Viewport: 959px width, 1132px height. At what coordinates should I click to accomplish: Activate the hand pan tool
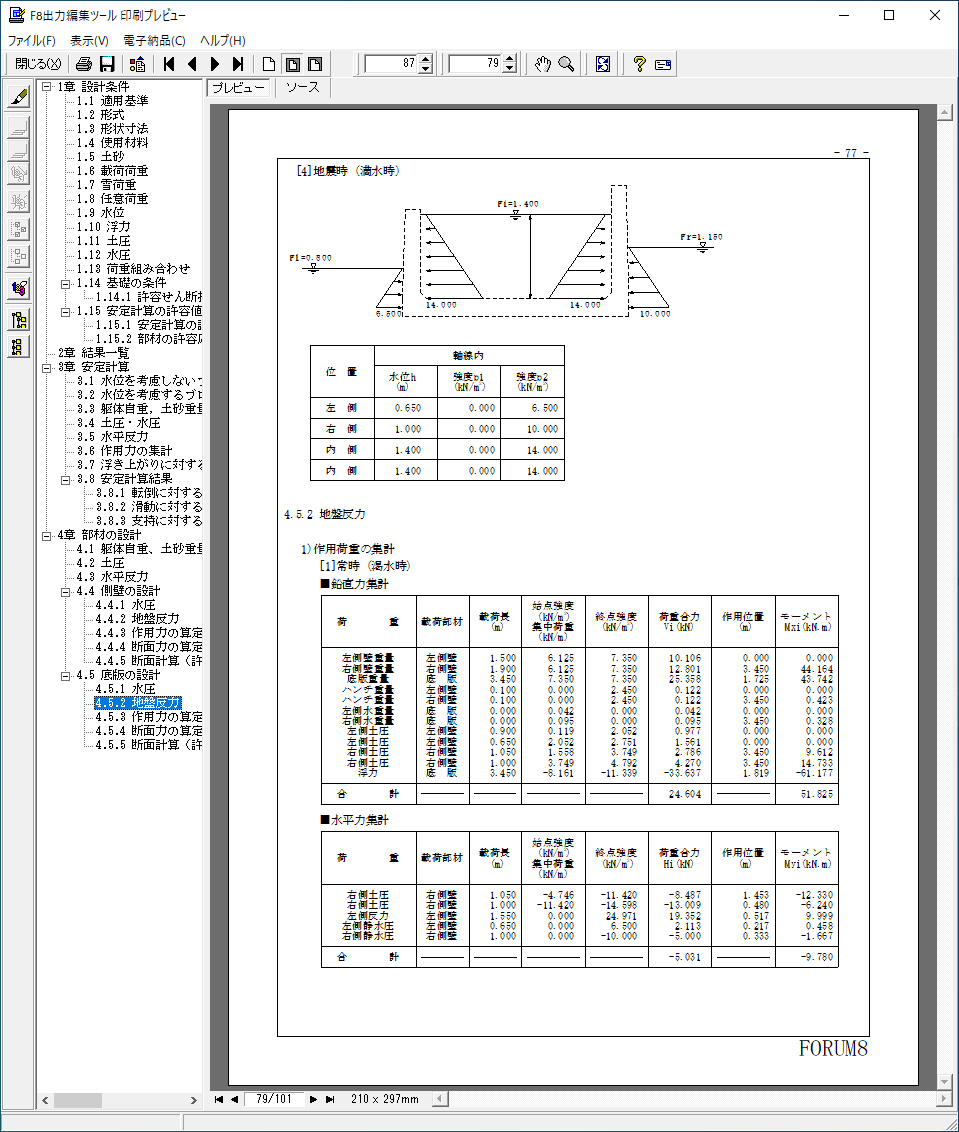(x=543, y=64)
